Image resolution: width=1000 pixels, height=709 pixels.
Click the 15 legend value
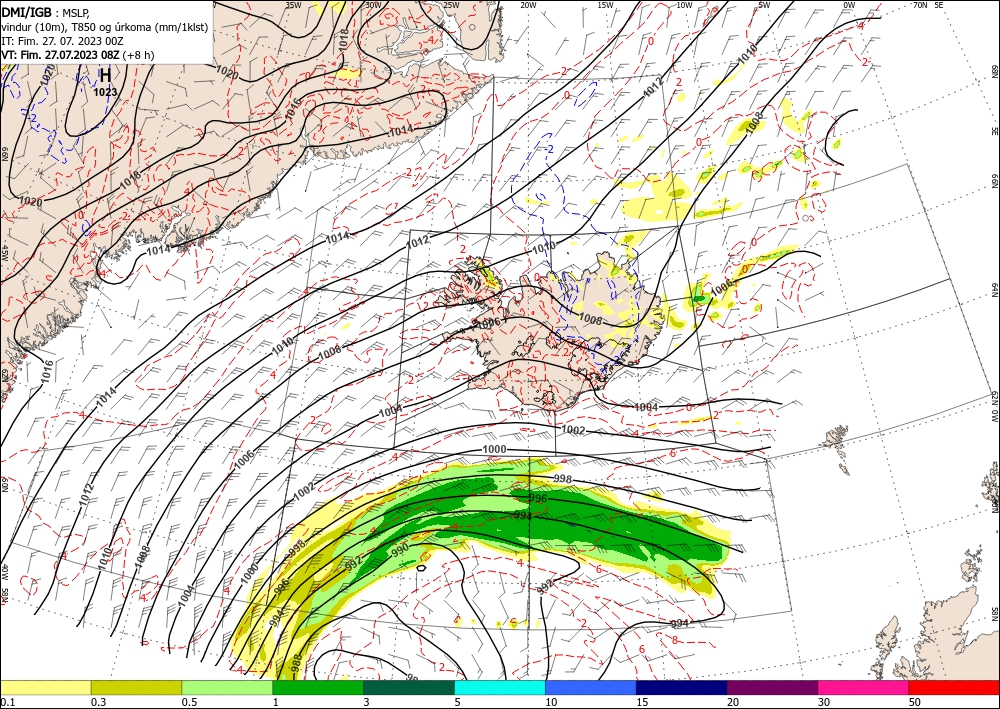(x=642, y=702)
